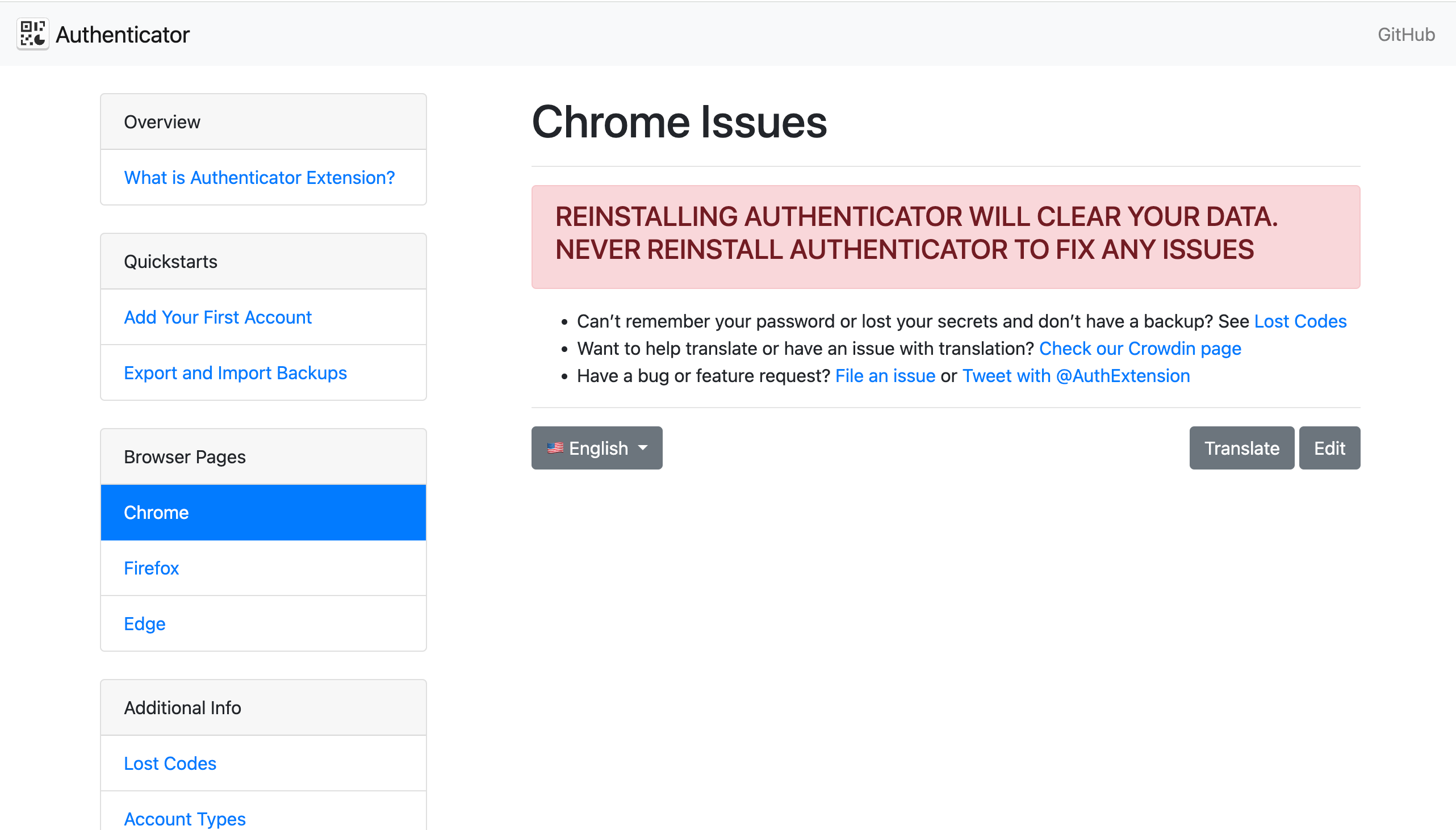Viewport: 1456px width, 830px height.
Task: Click the Translate button
Action: [1241, 448]
